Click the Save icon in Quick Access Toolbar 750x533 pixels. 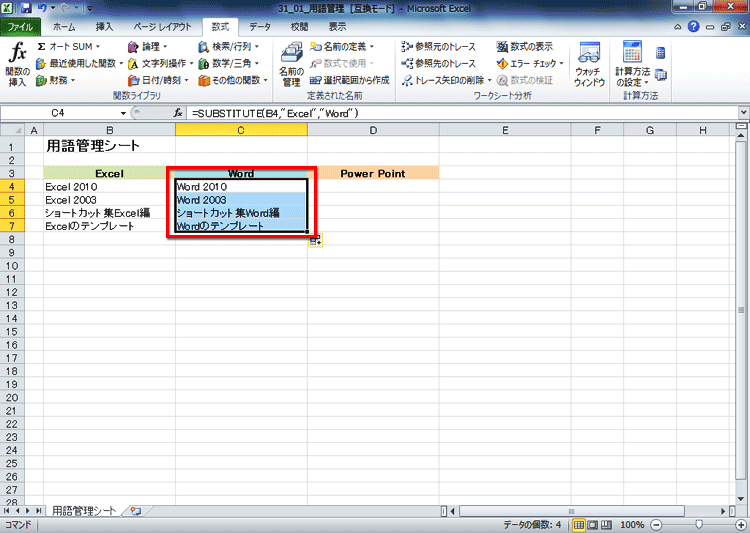click(x=26, y=8)
